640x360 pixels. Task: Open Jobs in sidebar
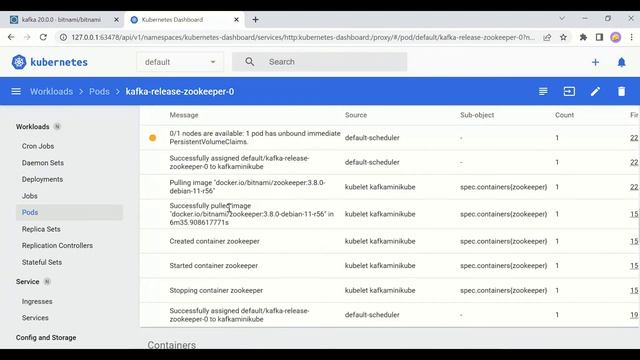pos(29,196)
